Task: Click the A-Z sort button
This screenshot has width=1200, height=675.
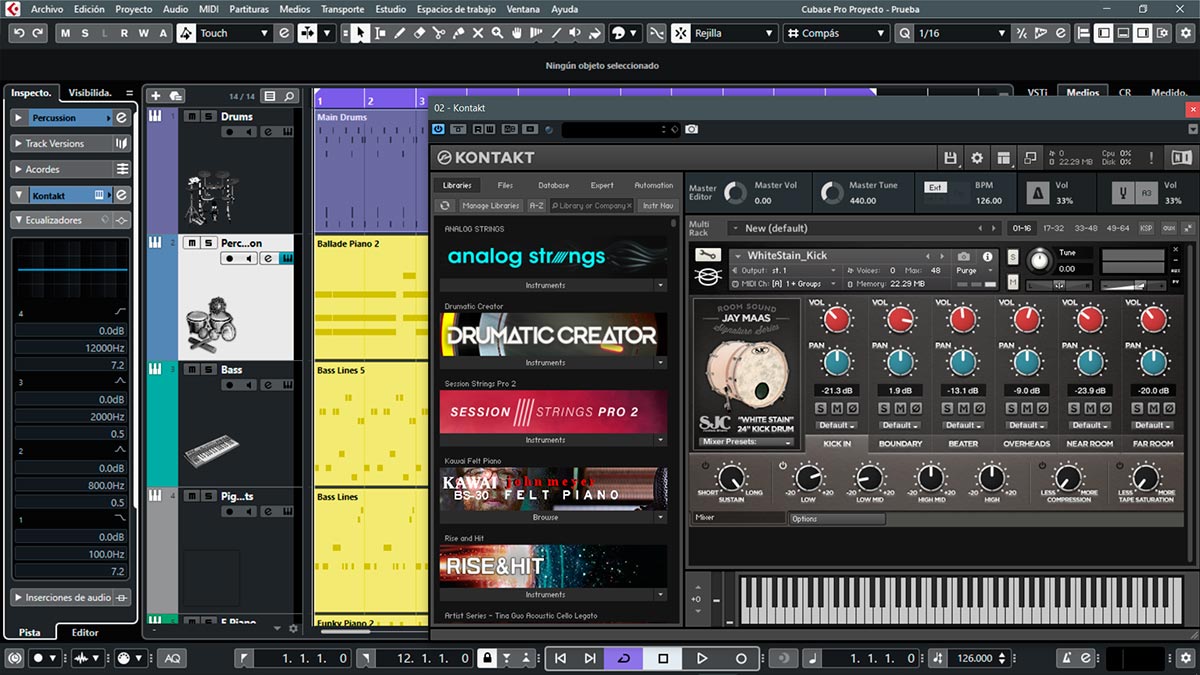Action: pos(537,206)
